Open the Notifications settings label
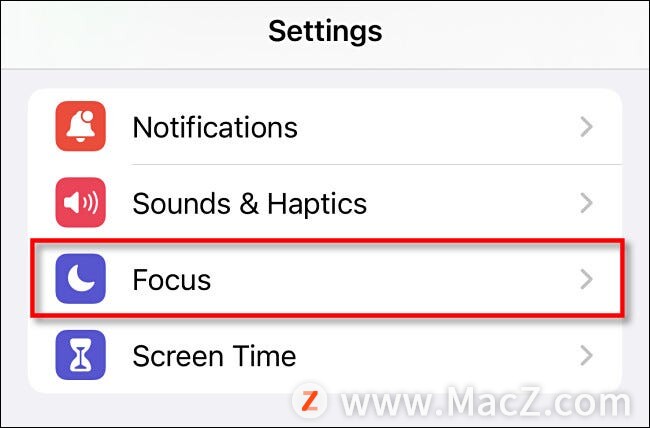Screen dimensions: 650x428 (x=215, y=127)
